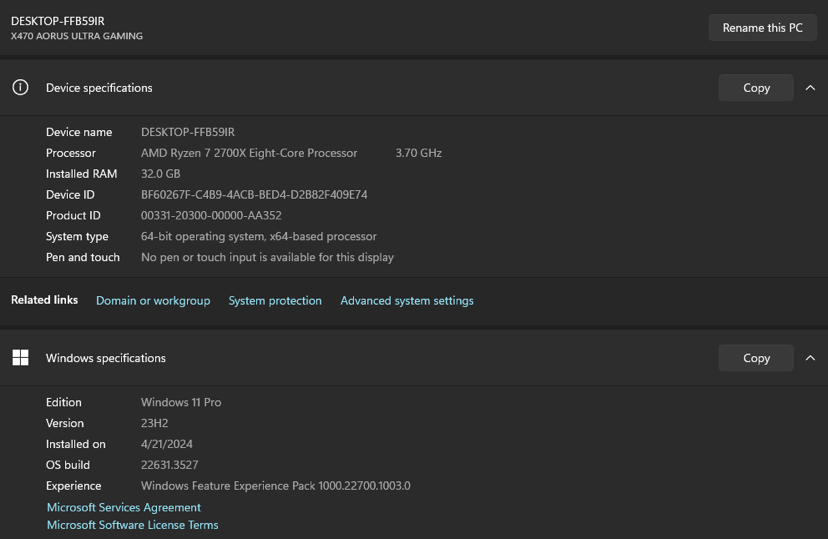Click the X470 AORUS ULTRA GAMING subtitle
The image size is (828, 539).
click(77, 36)
